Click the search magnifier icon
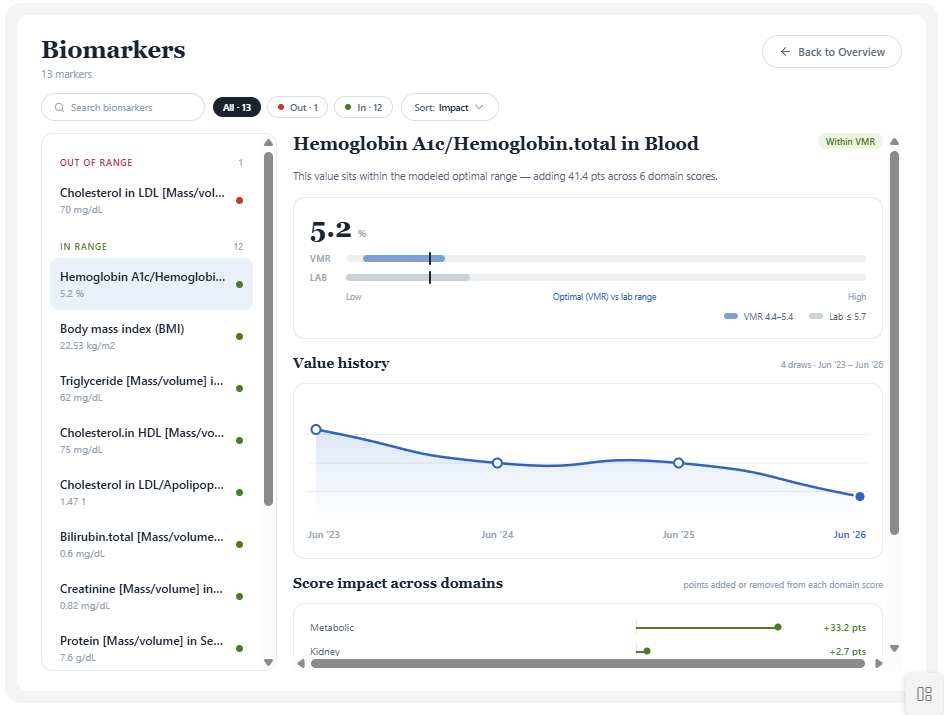The image size is (944, 715). coord(59,108)
